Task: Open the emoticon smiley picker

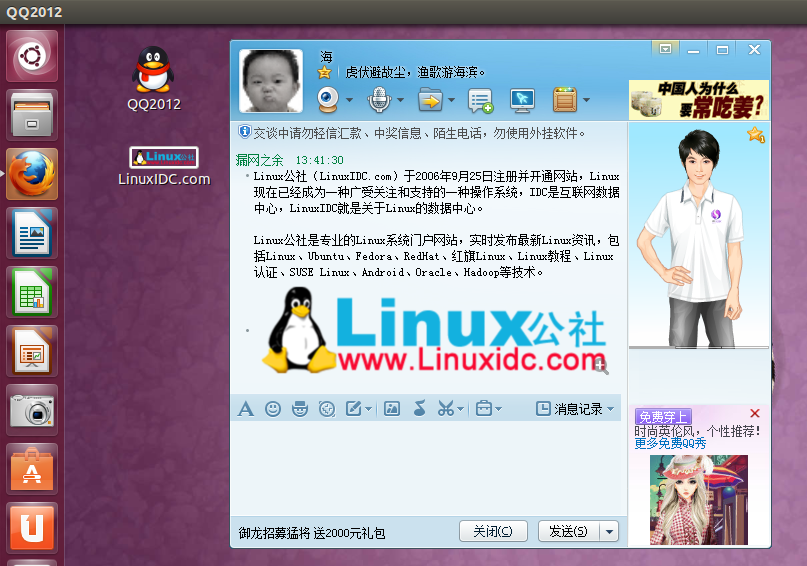Action: [273, 409]
